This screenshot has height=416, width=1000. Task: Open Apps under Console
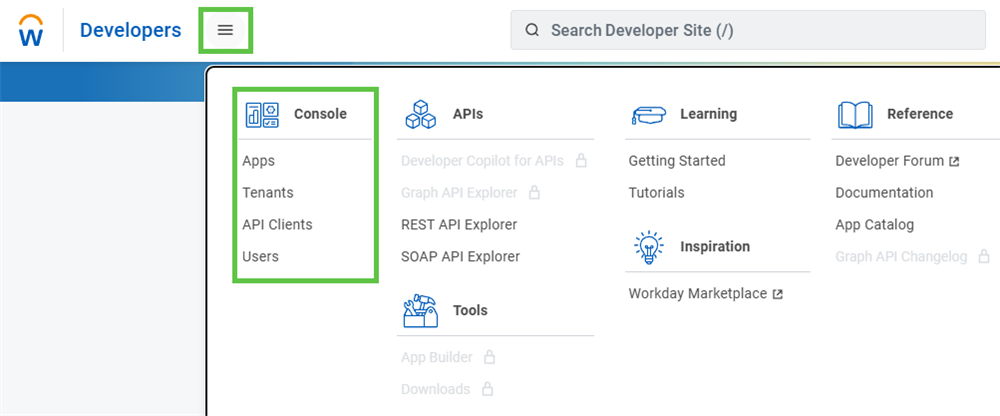click(259, 161)
